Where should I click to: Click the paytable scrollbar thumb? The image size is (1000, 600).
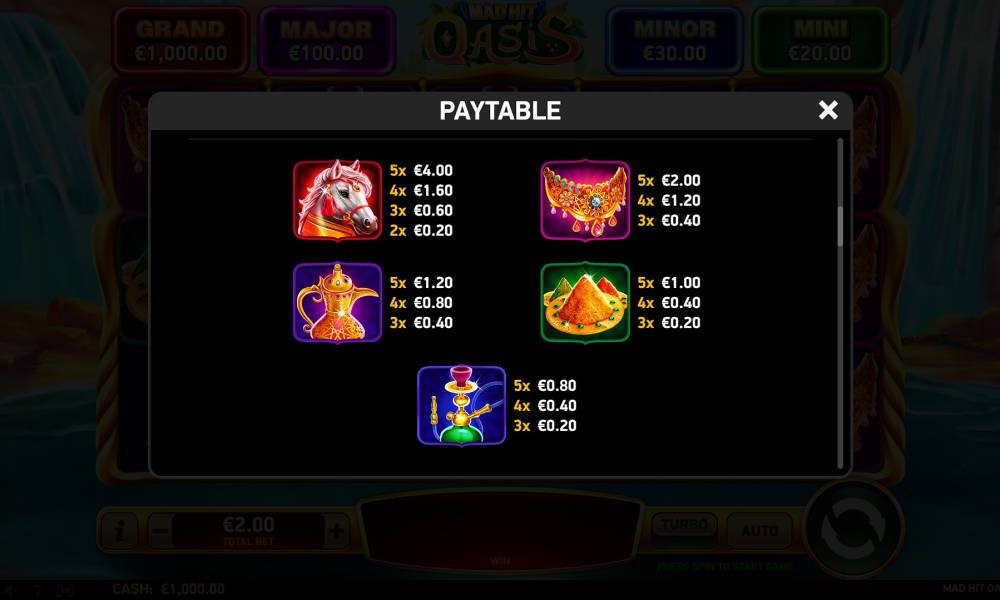click(x=840, y=226)
